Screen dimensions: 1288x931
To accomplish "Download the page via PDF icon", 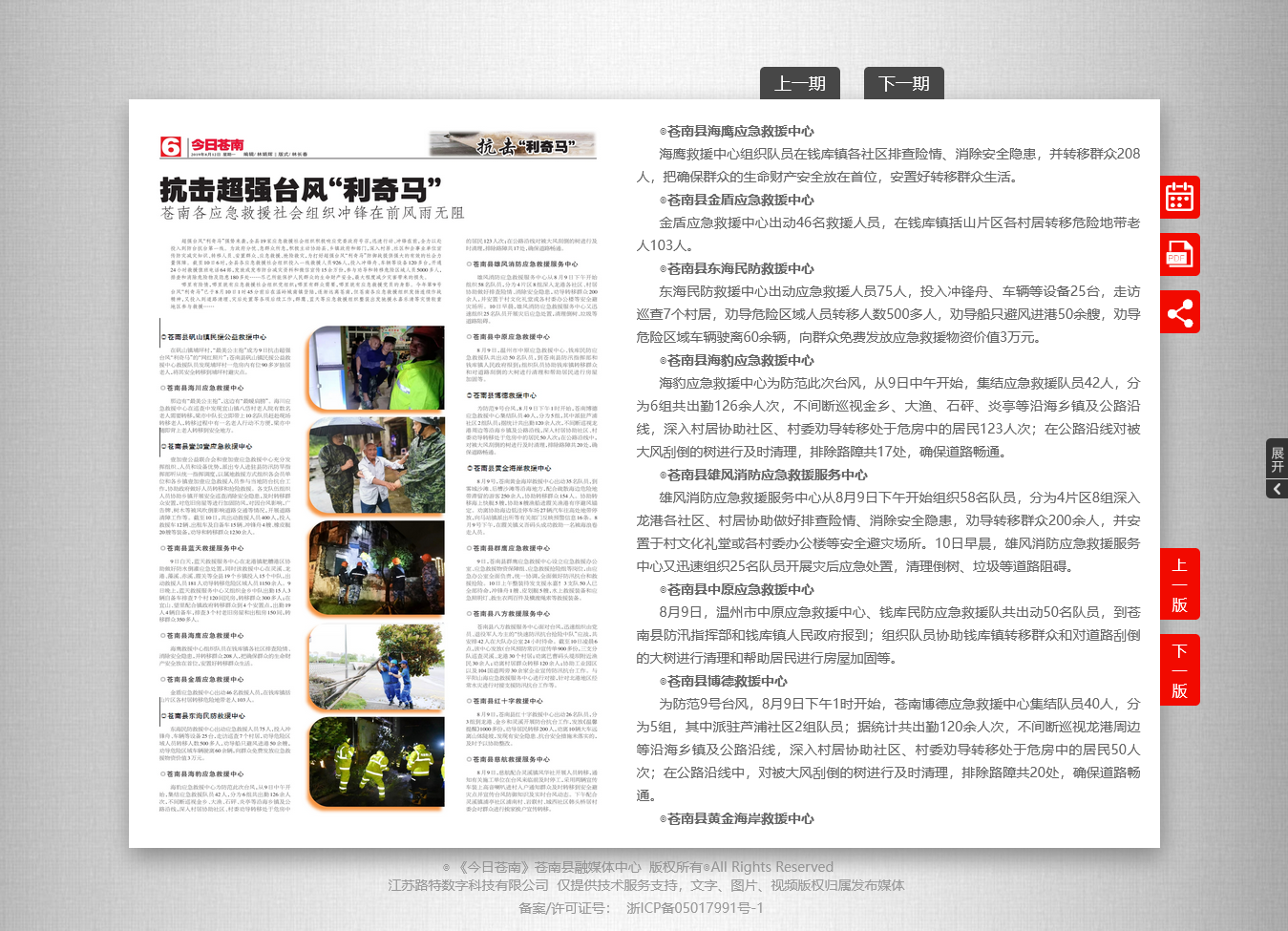I will point(1179,256).
